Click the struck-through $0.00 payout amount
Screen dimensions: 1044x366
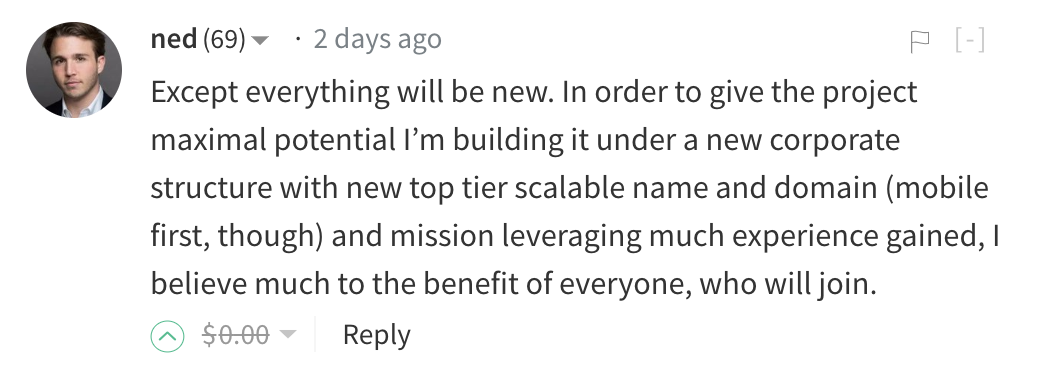coord(236,335)
